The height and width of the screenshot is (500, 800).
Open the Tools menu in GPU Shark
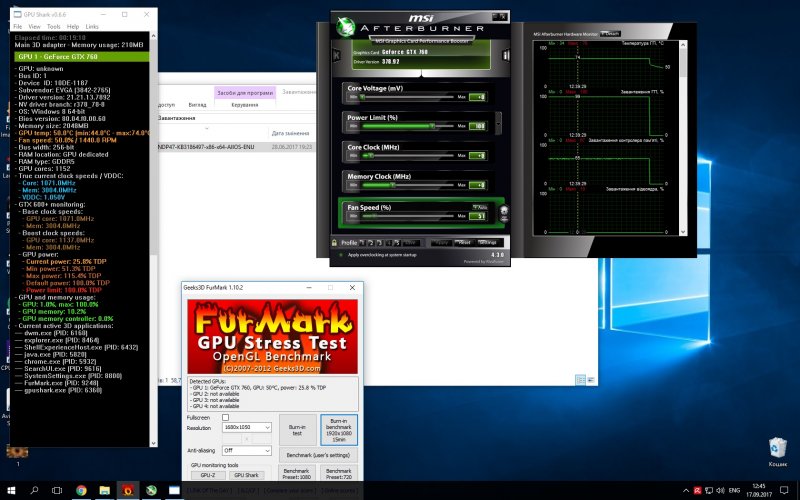(x=54, y=26)
